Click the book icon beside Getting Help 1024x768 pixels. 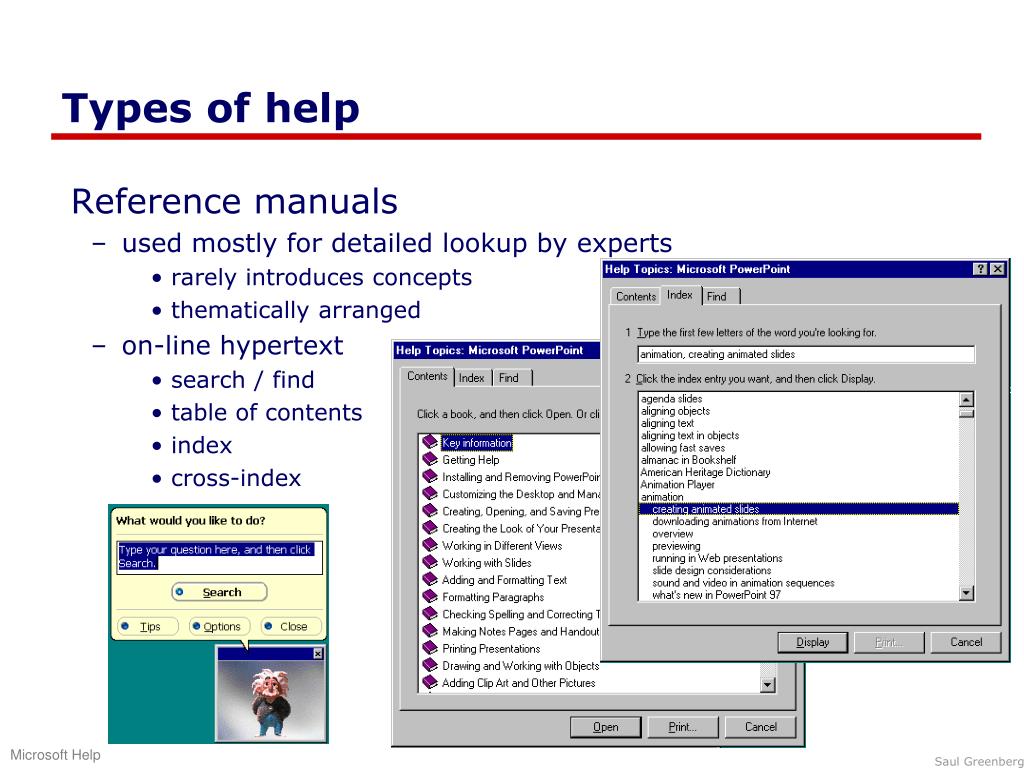(x=430, y=460)
